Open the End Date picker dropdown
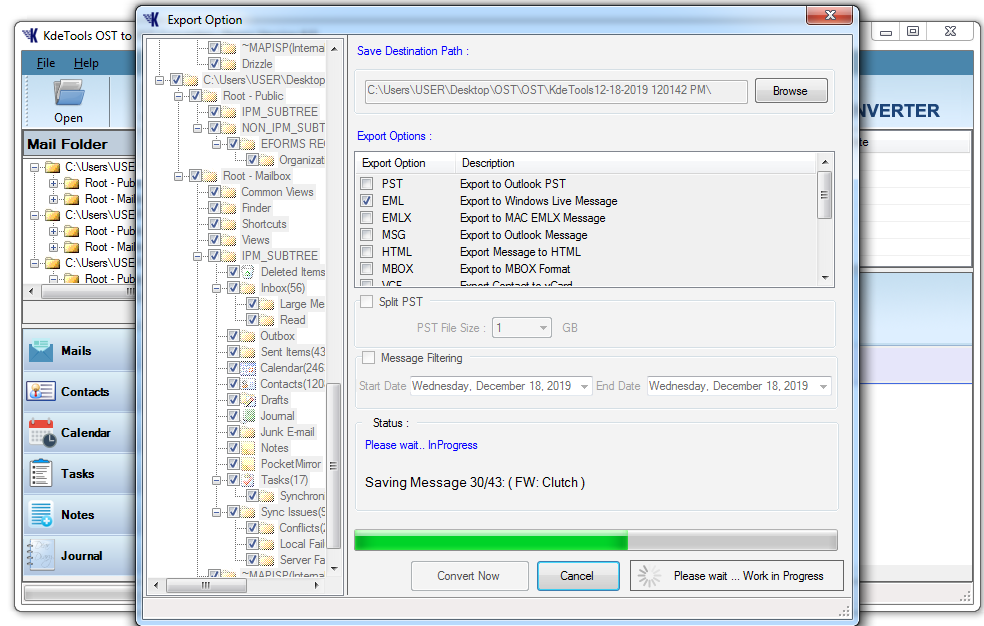The height and width of the screenshot is (626, 984). [x=823, y=386]
